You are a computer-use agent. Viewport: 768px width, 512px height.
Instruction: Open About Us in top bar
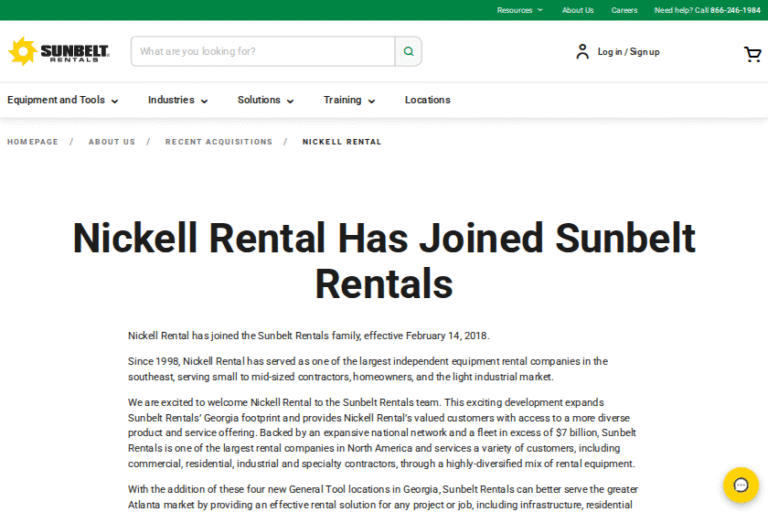(577, 10)
